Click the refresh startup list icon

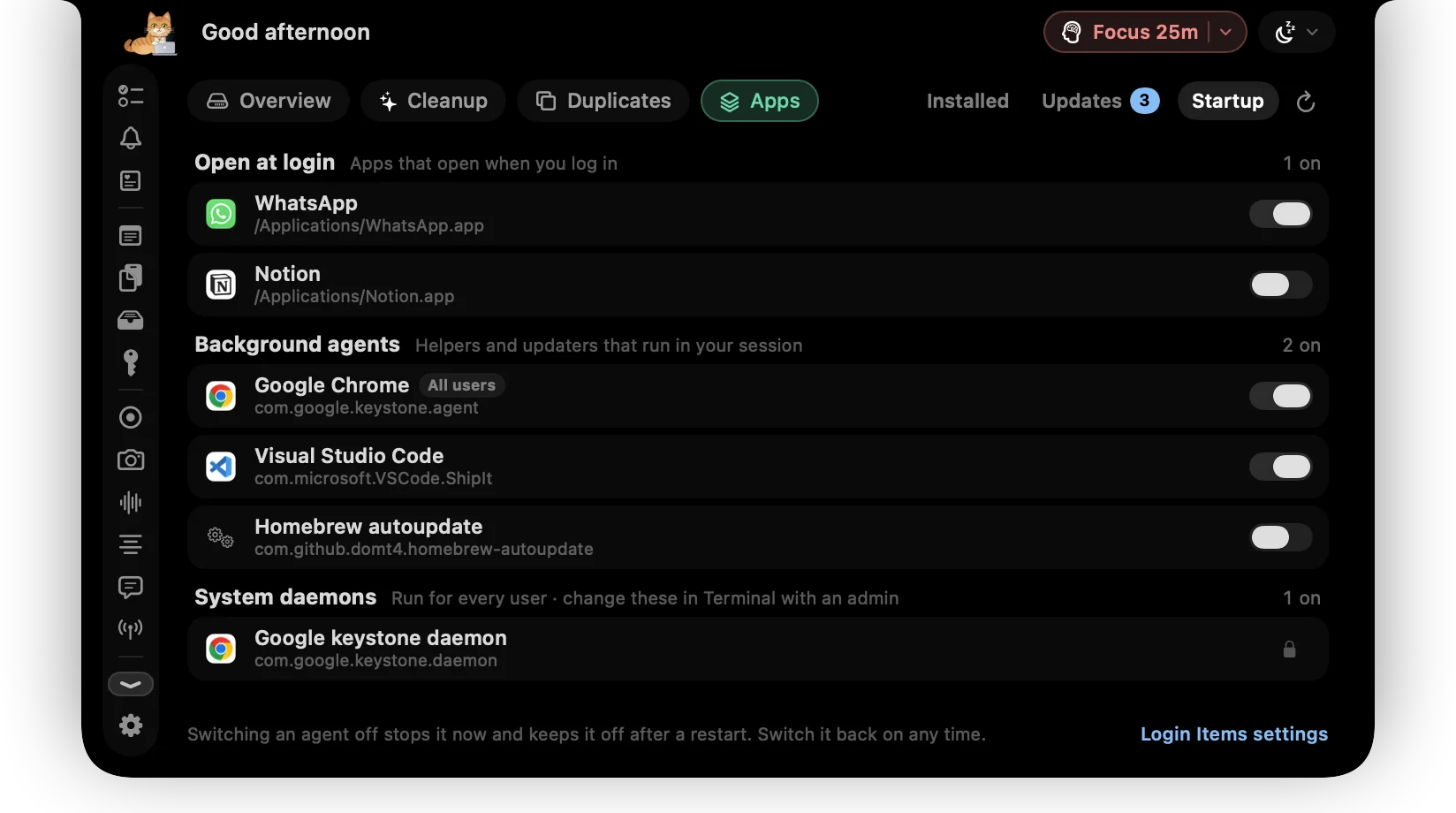(1306, 102)
